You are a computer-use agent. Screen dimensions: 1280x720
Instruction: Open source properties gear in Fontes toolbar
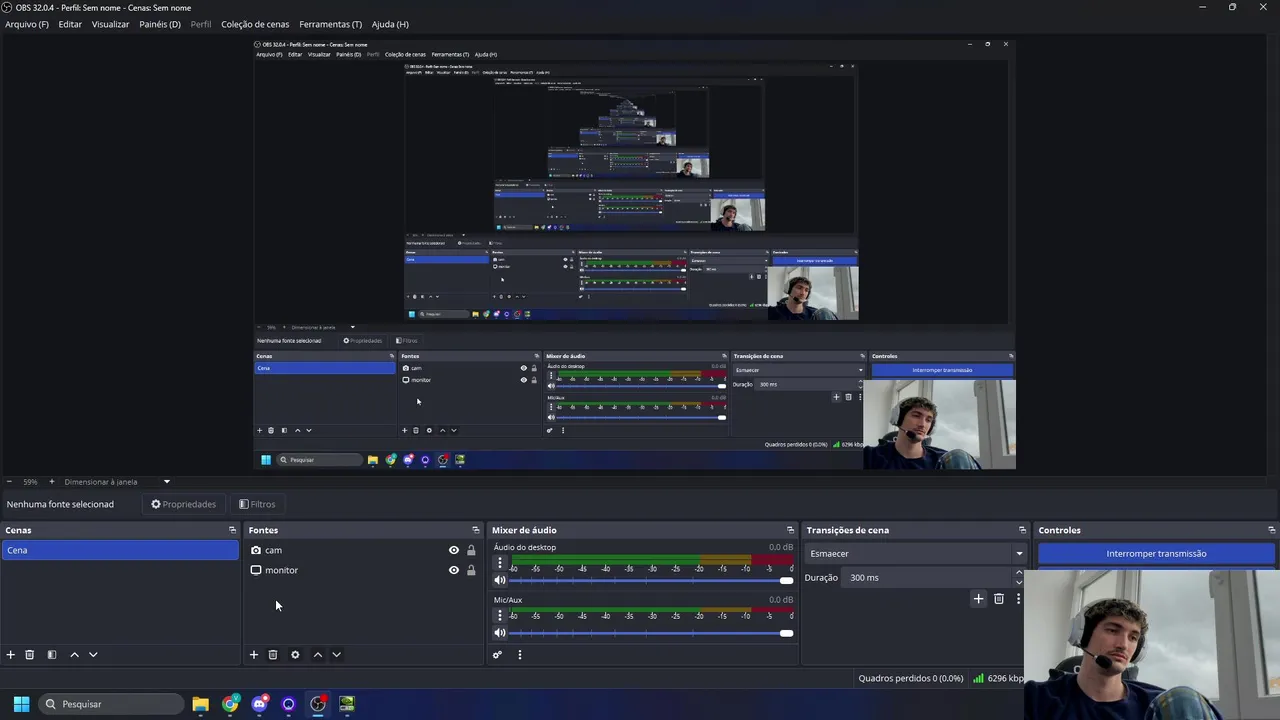295,655
